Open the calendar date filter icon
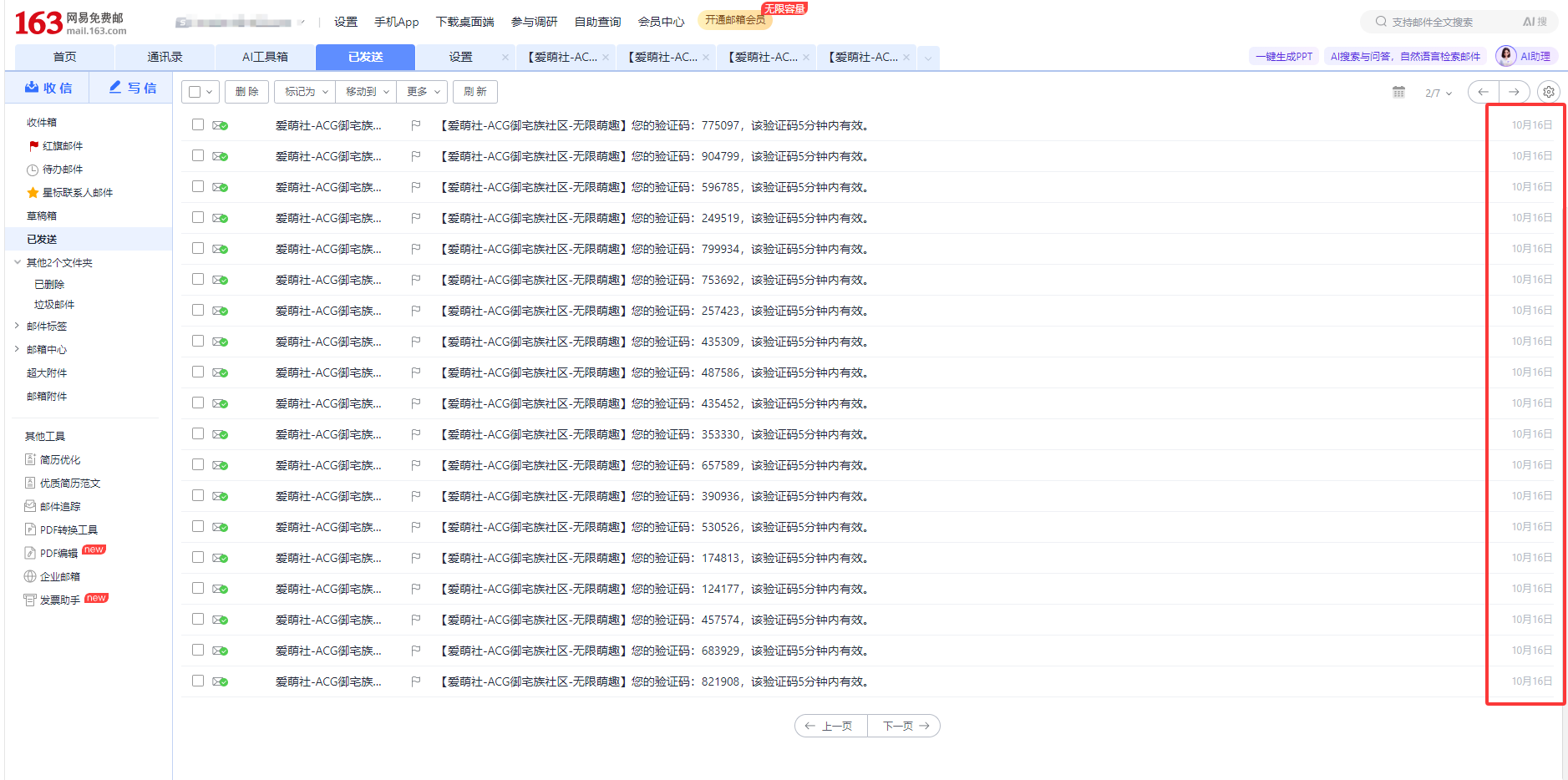This screenshot has height=780, width=1568. point(1398,92)
